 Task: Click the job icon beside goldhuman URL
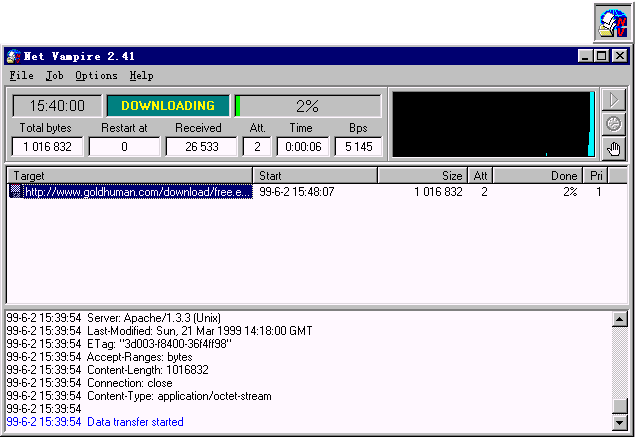[x=15, y=191]
